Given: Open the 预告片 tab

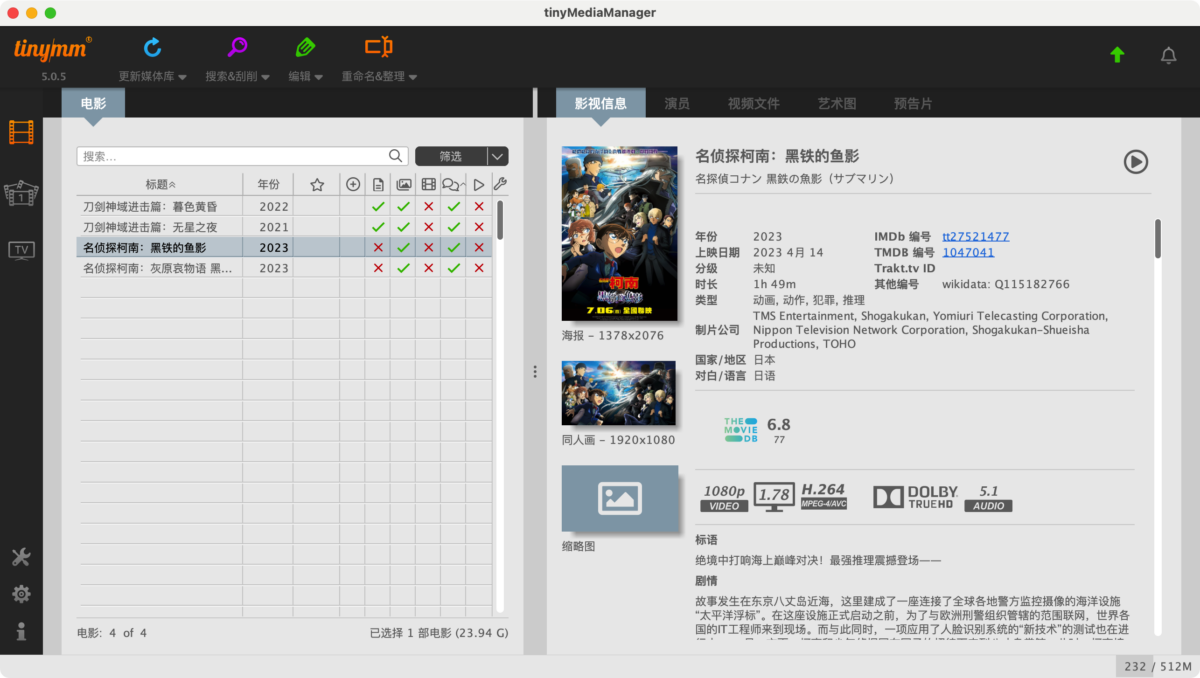Looking at the screenshot, I should [913, 103].
